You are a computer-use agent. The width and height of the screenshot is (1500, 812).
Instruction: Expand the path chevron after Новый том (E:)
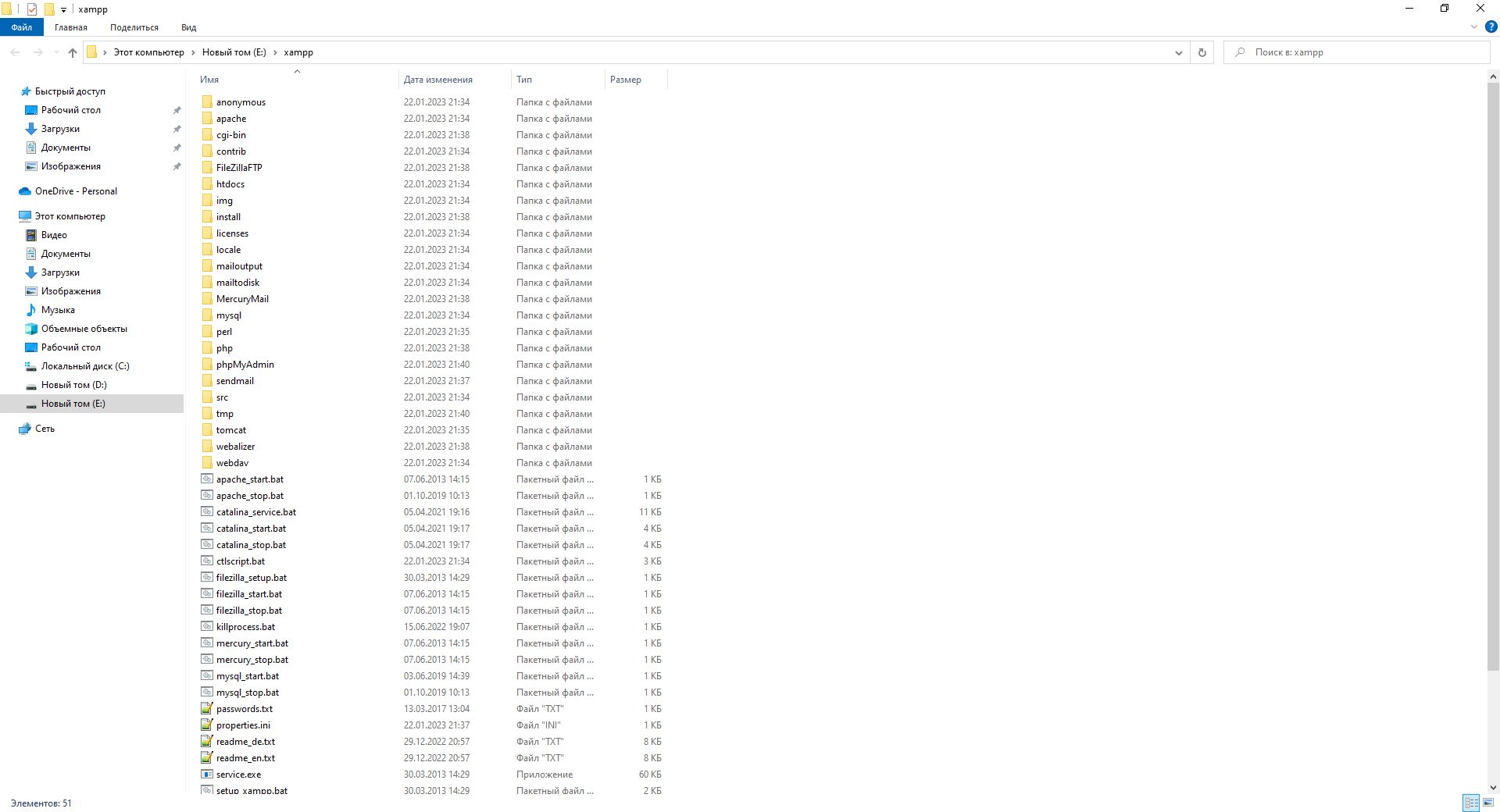pyautogui.click(x=275, y=52)
